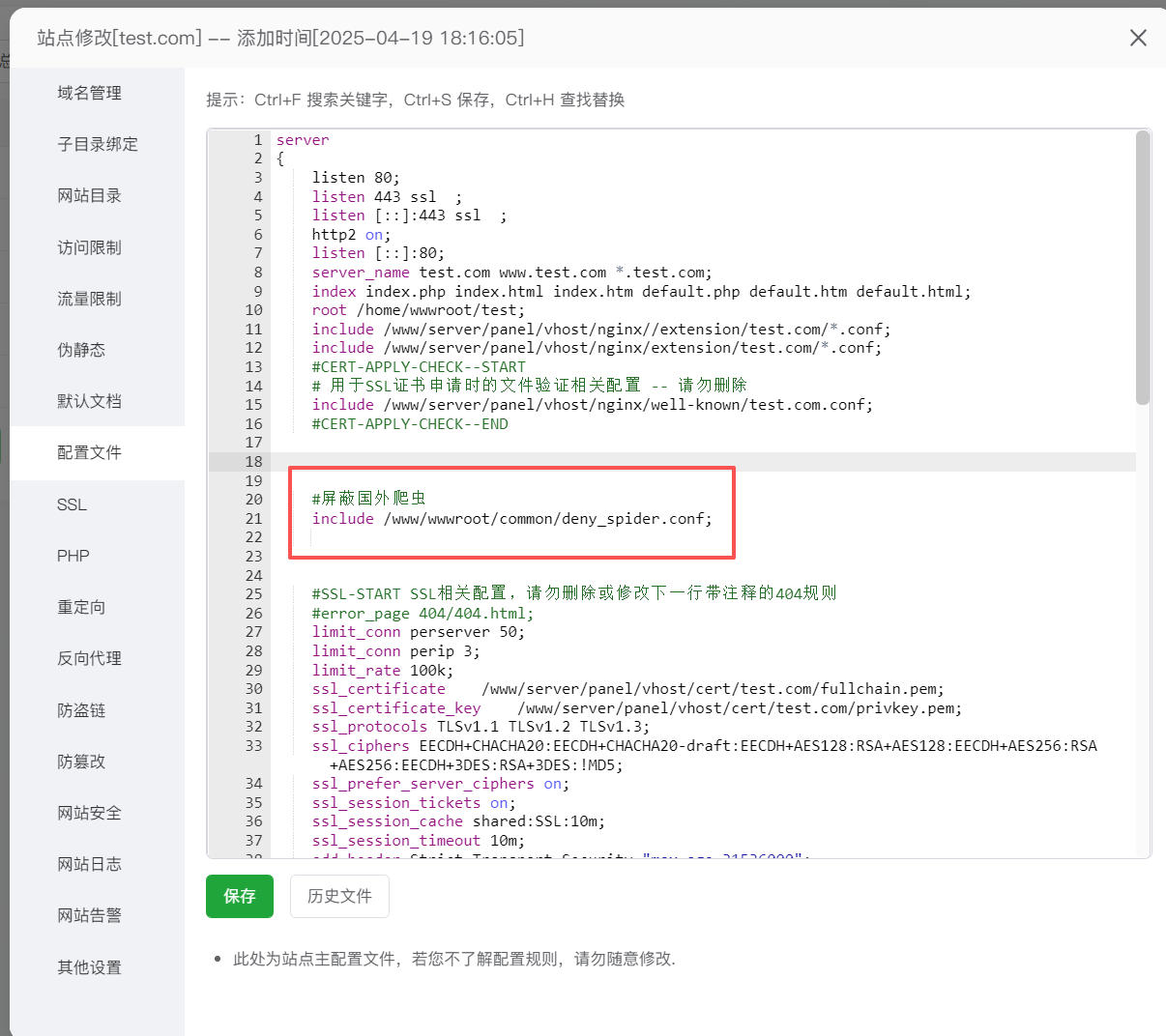
Task: Click the editor vertical scrollbar thumb
Action: point(1143,268)
